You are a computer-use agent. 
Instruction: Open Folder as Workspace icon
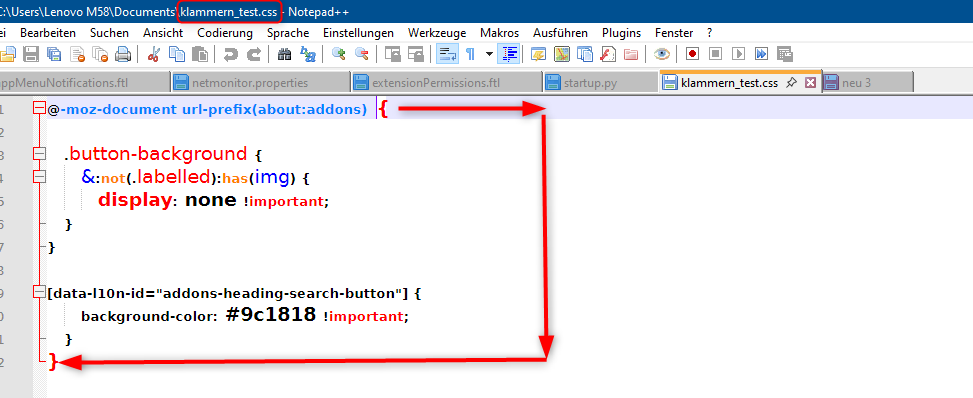point(631,55)
